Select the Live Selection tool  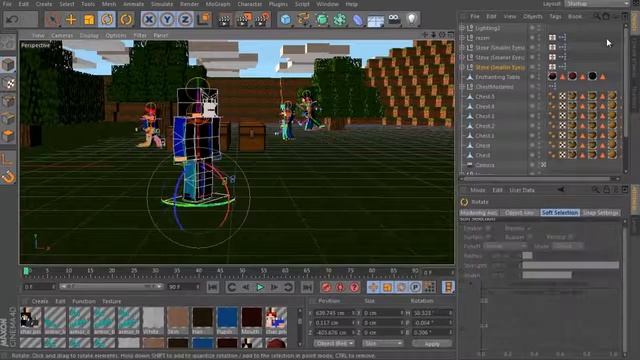[x=53, y=19]
